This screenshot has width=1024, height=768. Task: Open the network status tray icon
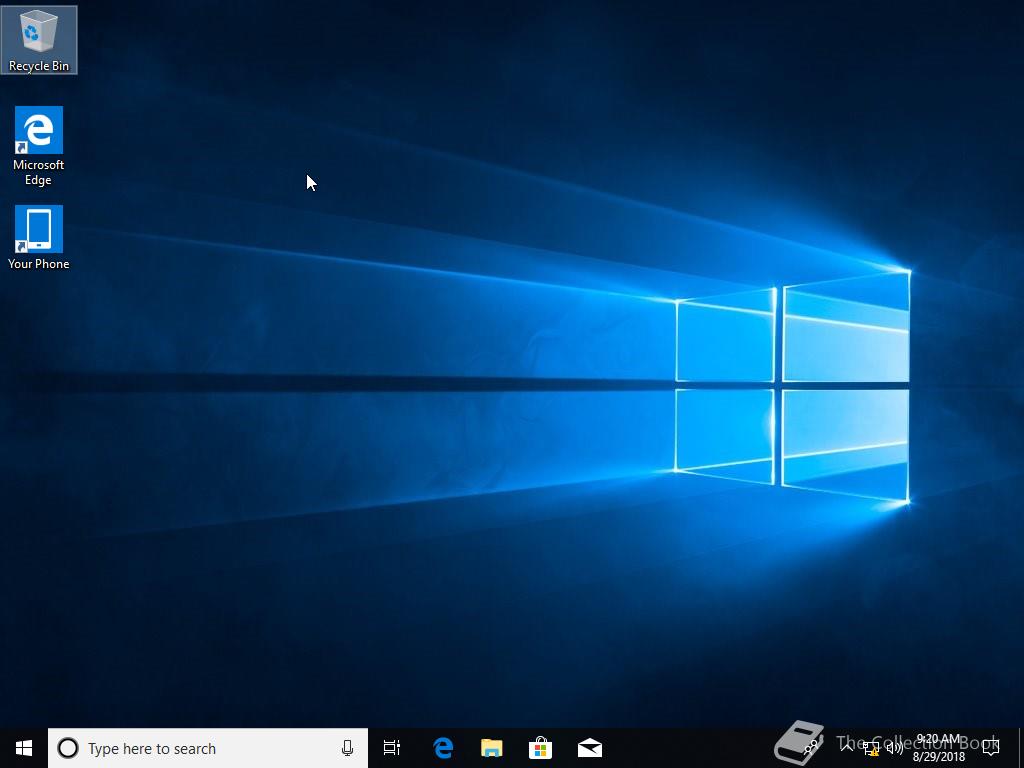871,748
